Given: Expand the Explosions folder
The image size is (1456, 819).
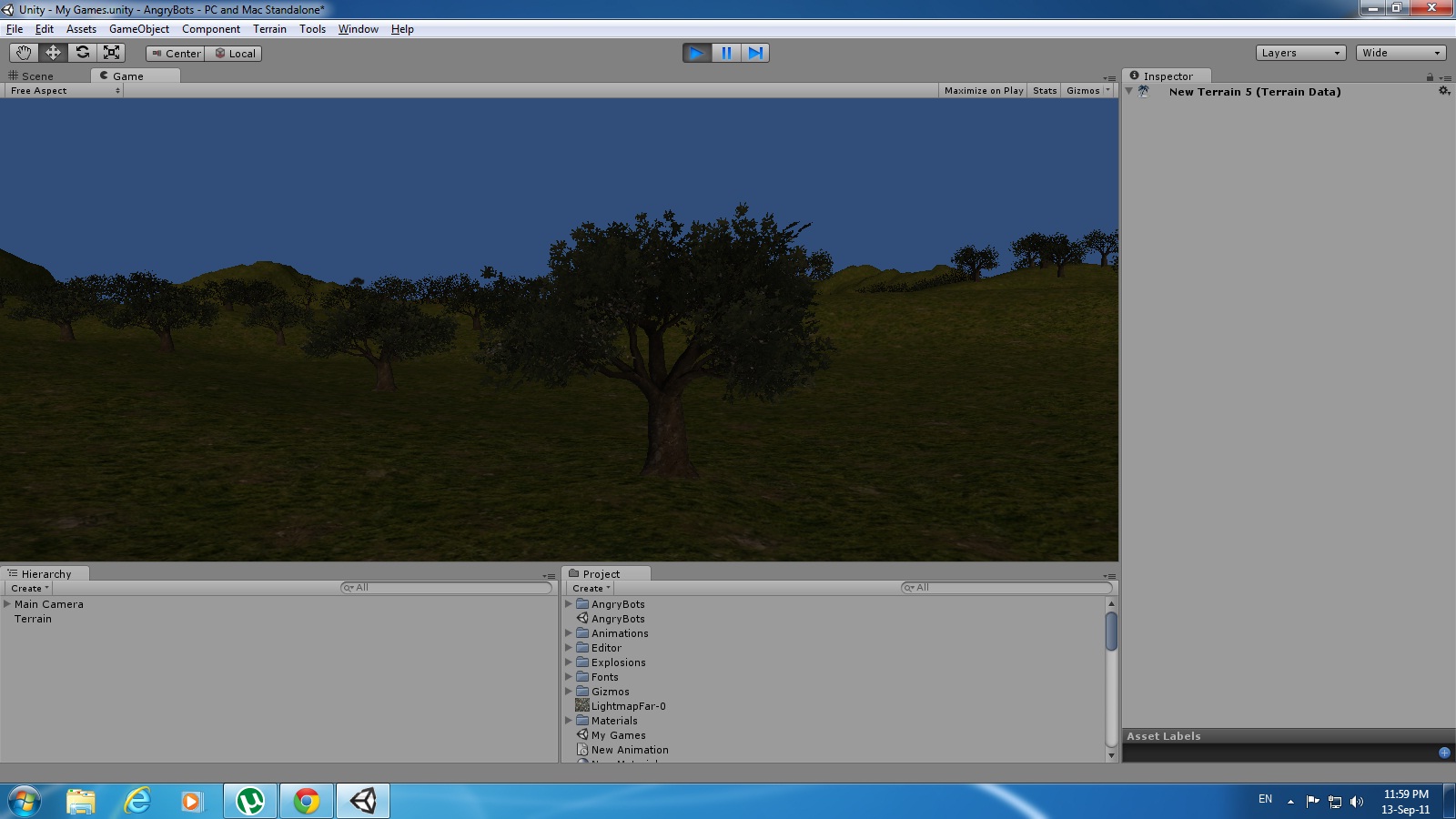Looking at the screenshot, I should click(569, 662).
